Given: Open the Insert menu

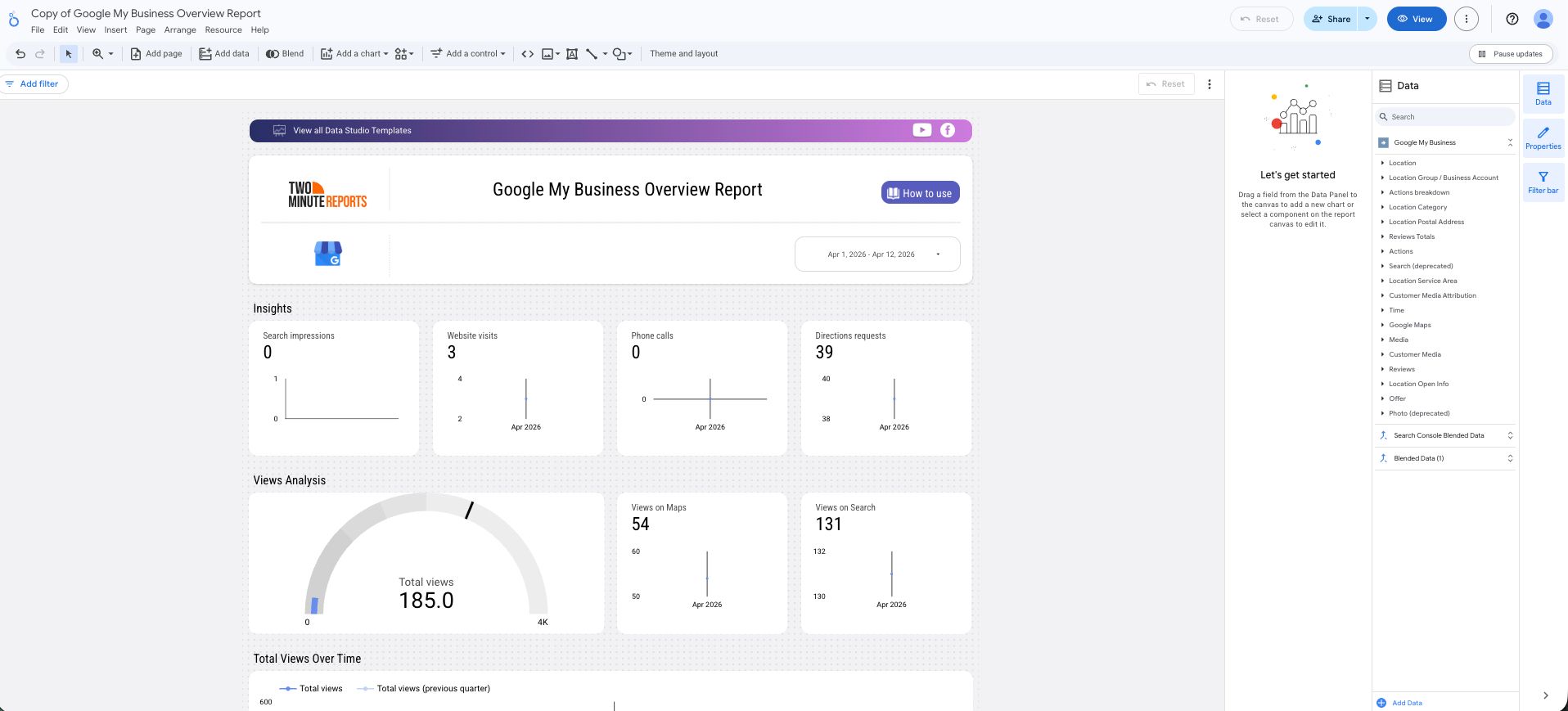Looking at the screenshot, I should point(115,30).
